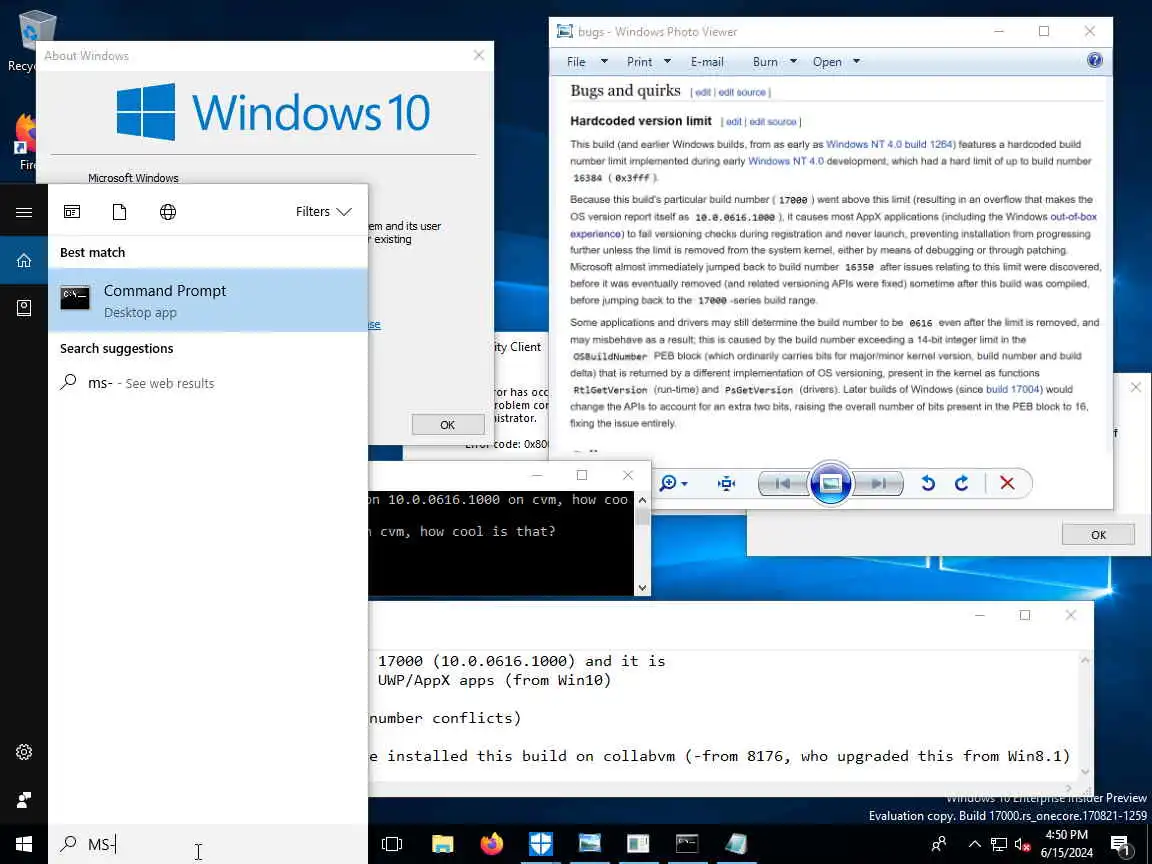Rotate image counterclockwise in Photo Viewer
This screenshot has width=1152, height=864.
[x=927, y=483]
